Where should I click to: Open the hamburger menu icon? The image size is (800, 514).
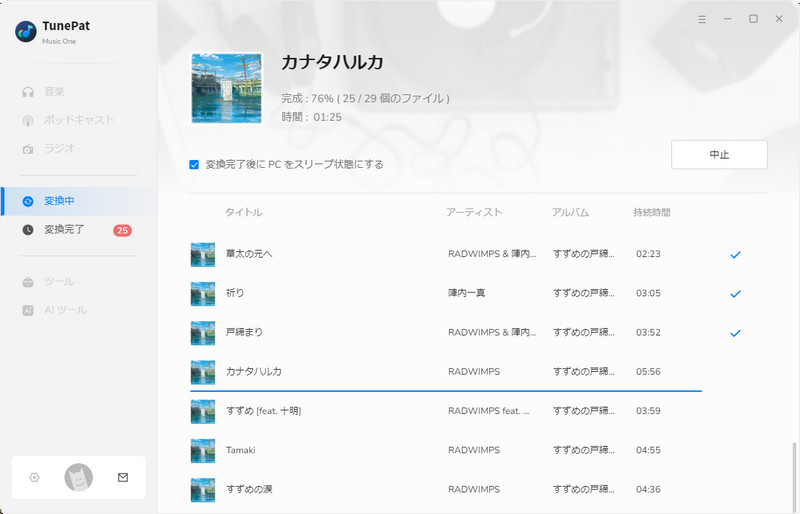(x=702, y=19)
